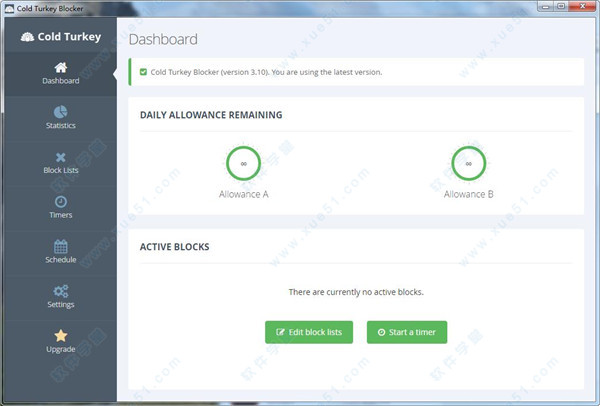This screenshot has height=406, width=600.
Task: Go to Statistics label in sidebar
Action: pyautogui.click(x=61, y=126)
